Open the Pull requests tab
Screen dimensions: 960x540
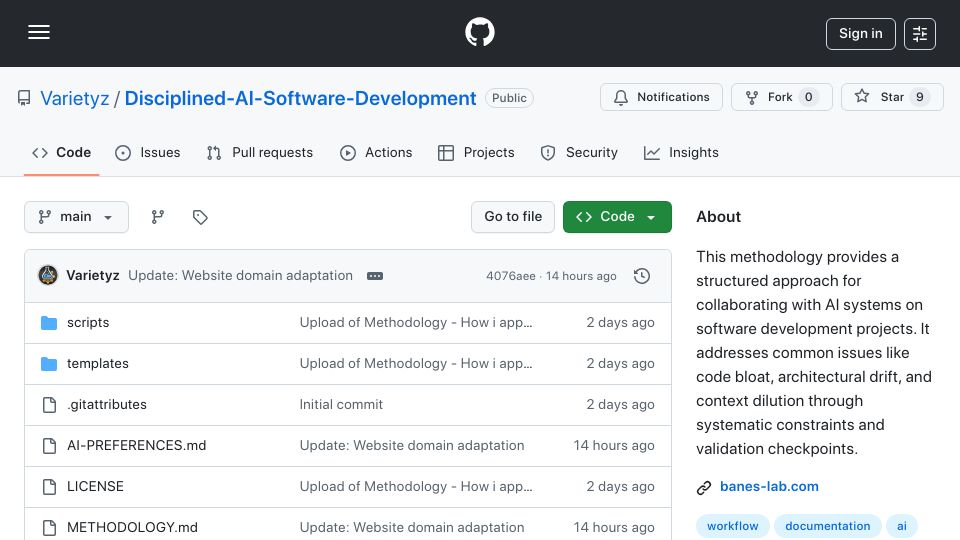[260, 152]
